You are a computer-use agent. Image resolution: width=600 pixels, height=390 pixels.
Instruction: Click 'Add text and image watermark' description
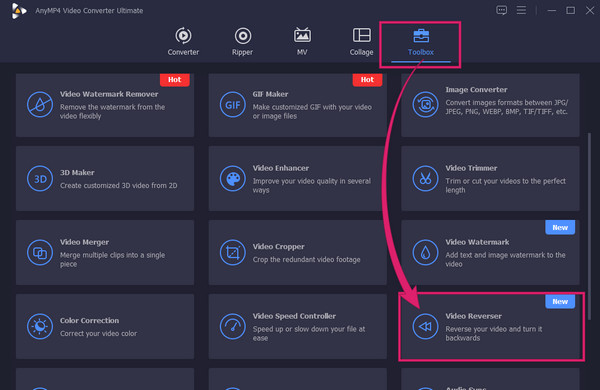[505, 259]
